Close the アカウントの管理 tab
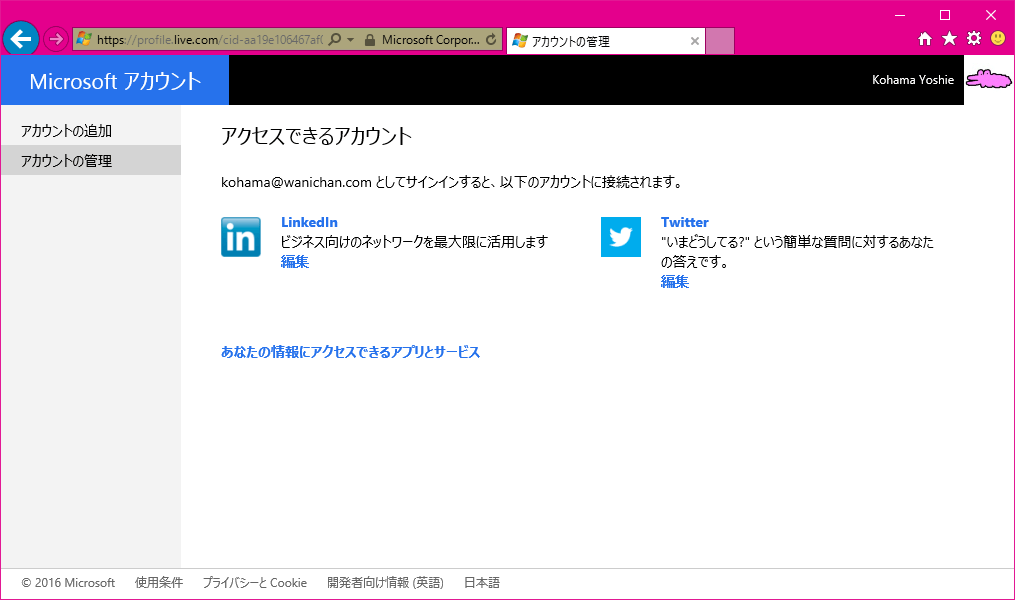 pyautogui.click(x=695, y=41)
